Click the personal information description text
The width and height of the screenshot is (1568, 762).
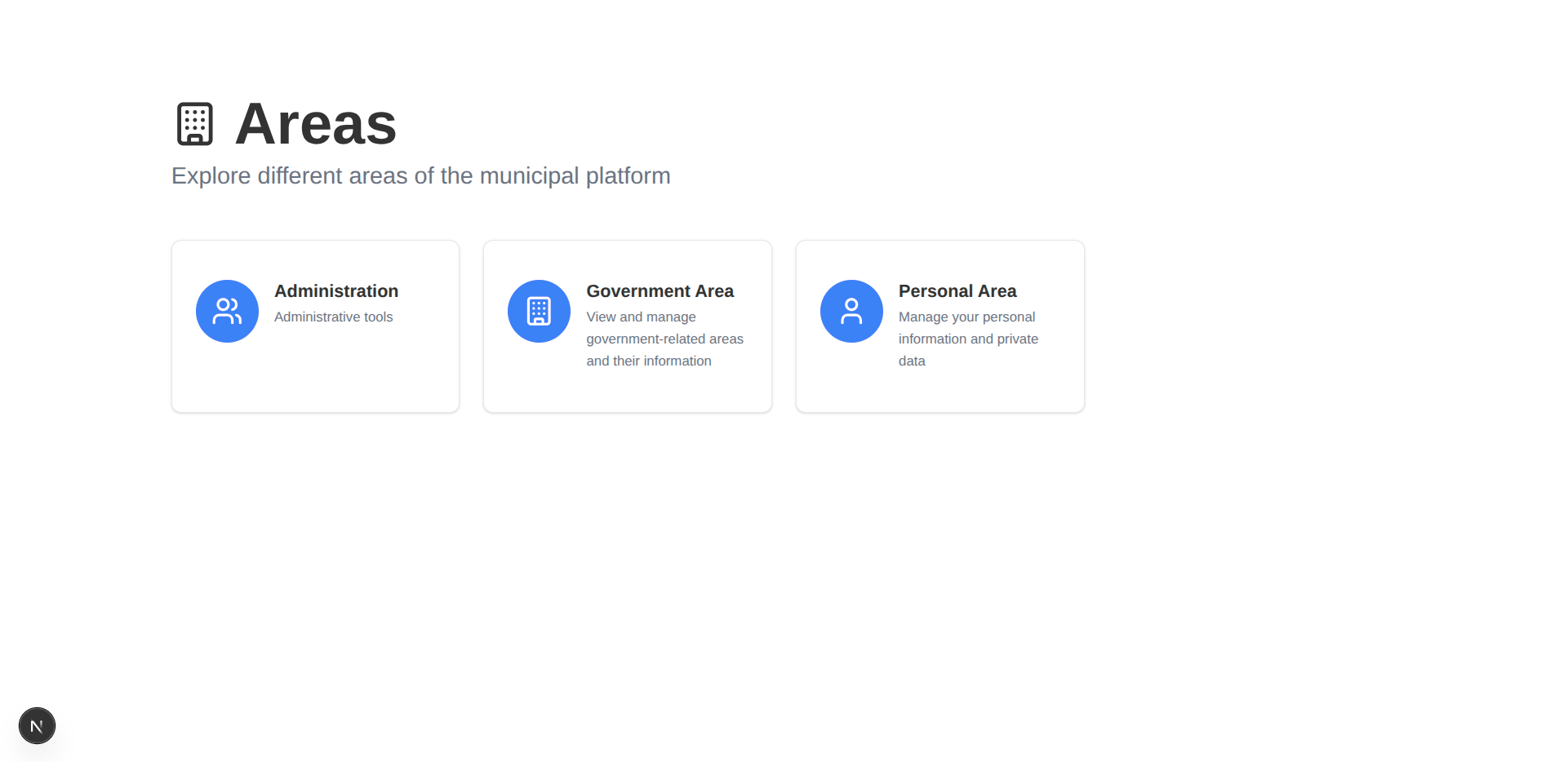(967, 339)
